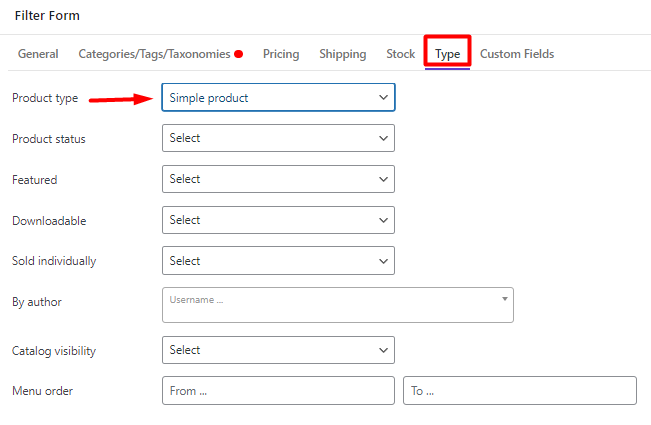Open the Pricing tab
The image size is (651, 425).
281,54
